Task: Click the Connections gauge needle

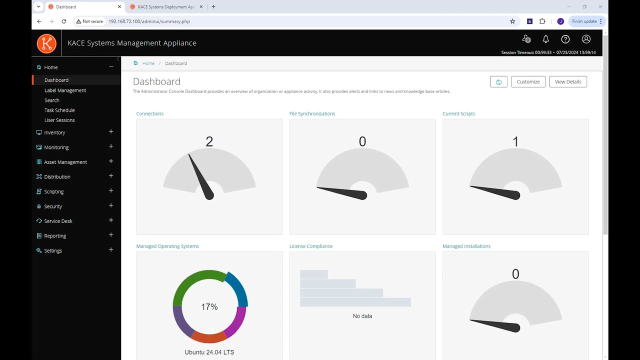Action: pos(201,177)
